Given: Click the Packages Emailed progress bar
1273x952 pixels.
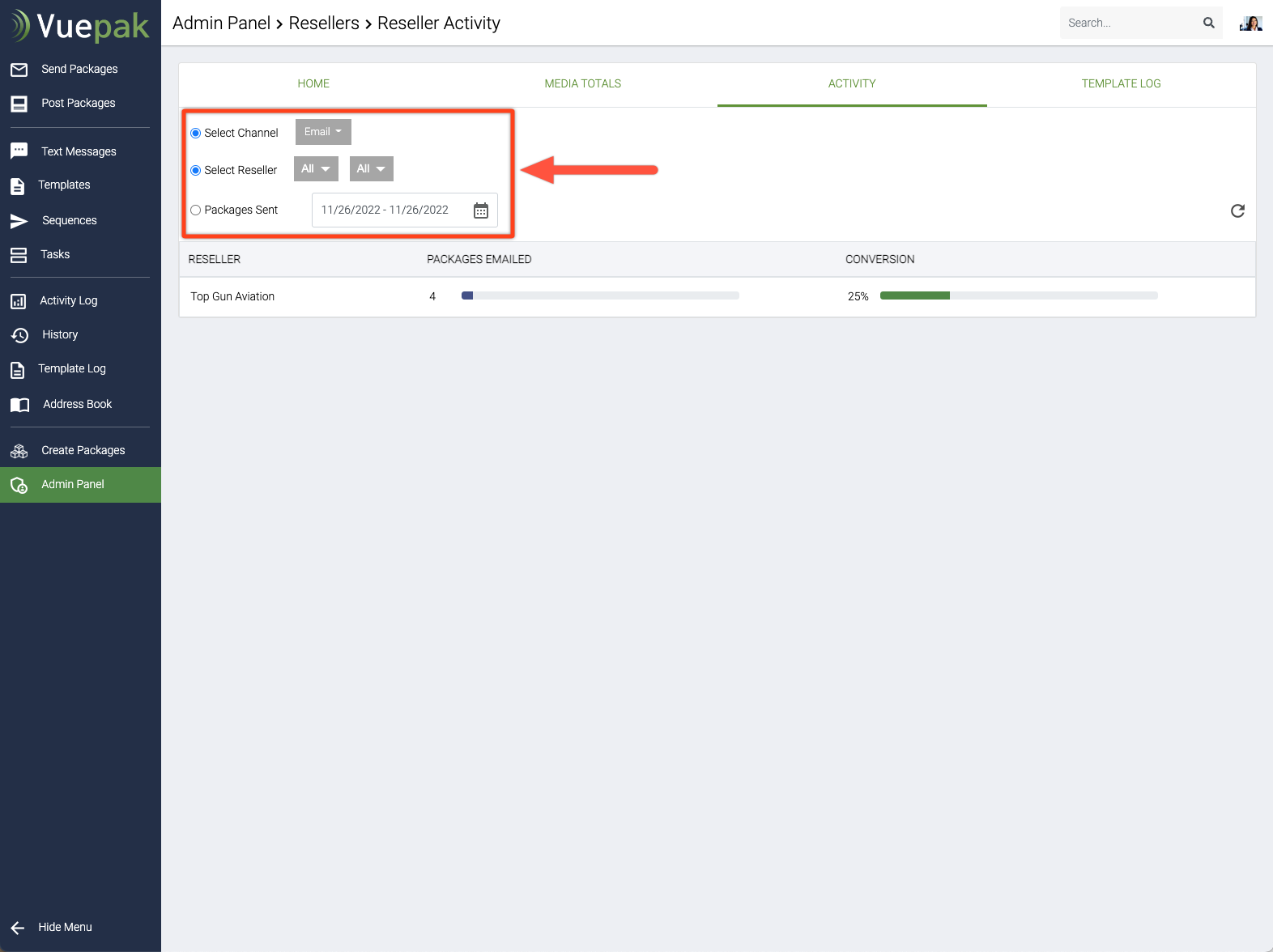Looking at the screenshot, I should coord(600,295).
